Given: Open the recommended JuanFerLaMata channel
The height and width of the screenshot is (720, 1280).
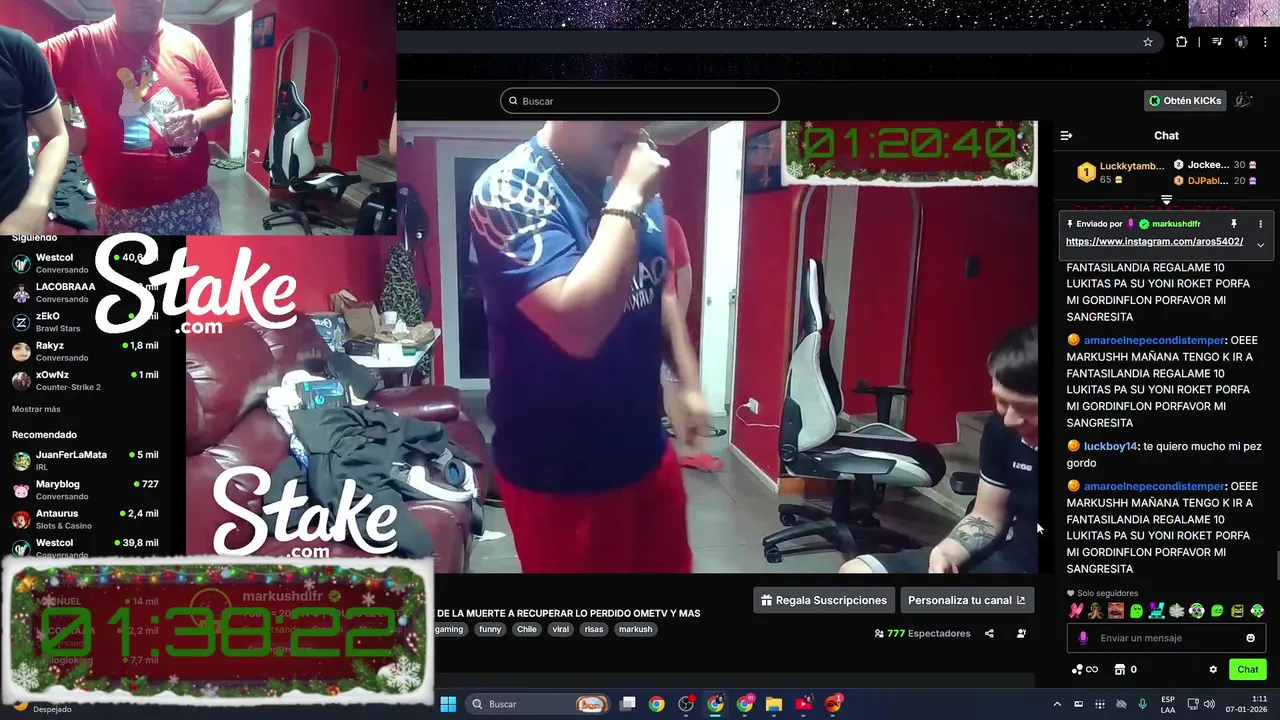Looking at the screenshot, I should point(85,461).
